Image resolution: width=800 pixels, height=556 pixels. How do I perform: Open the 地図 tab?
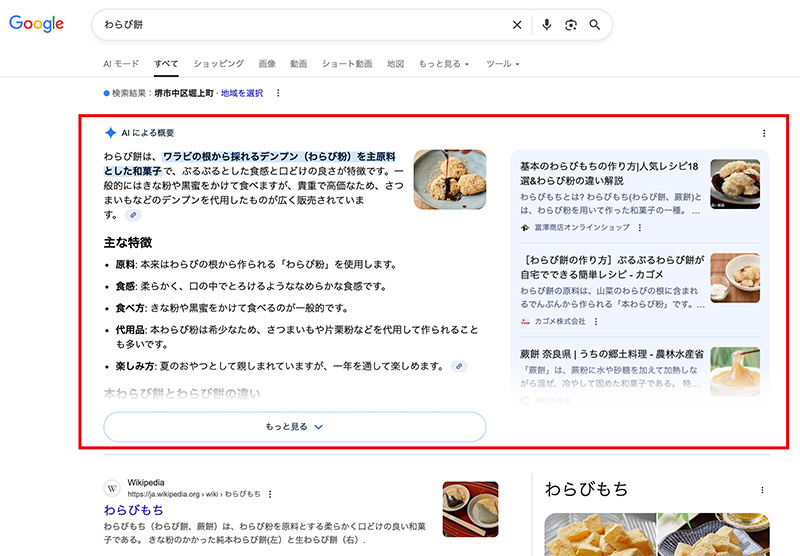(x=395, y=64)
